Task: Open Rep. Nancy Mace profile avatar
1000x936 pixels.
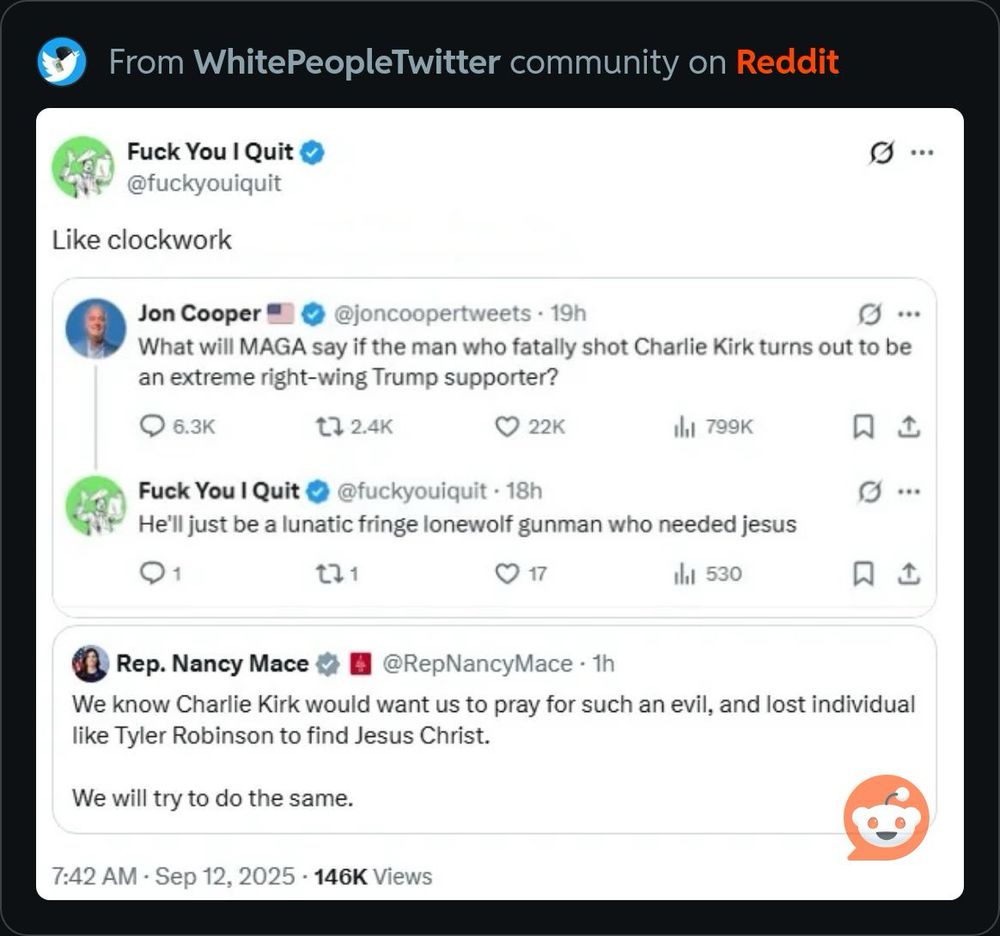Action: click(91, 664)
